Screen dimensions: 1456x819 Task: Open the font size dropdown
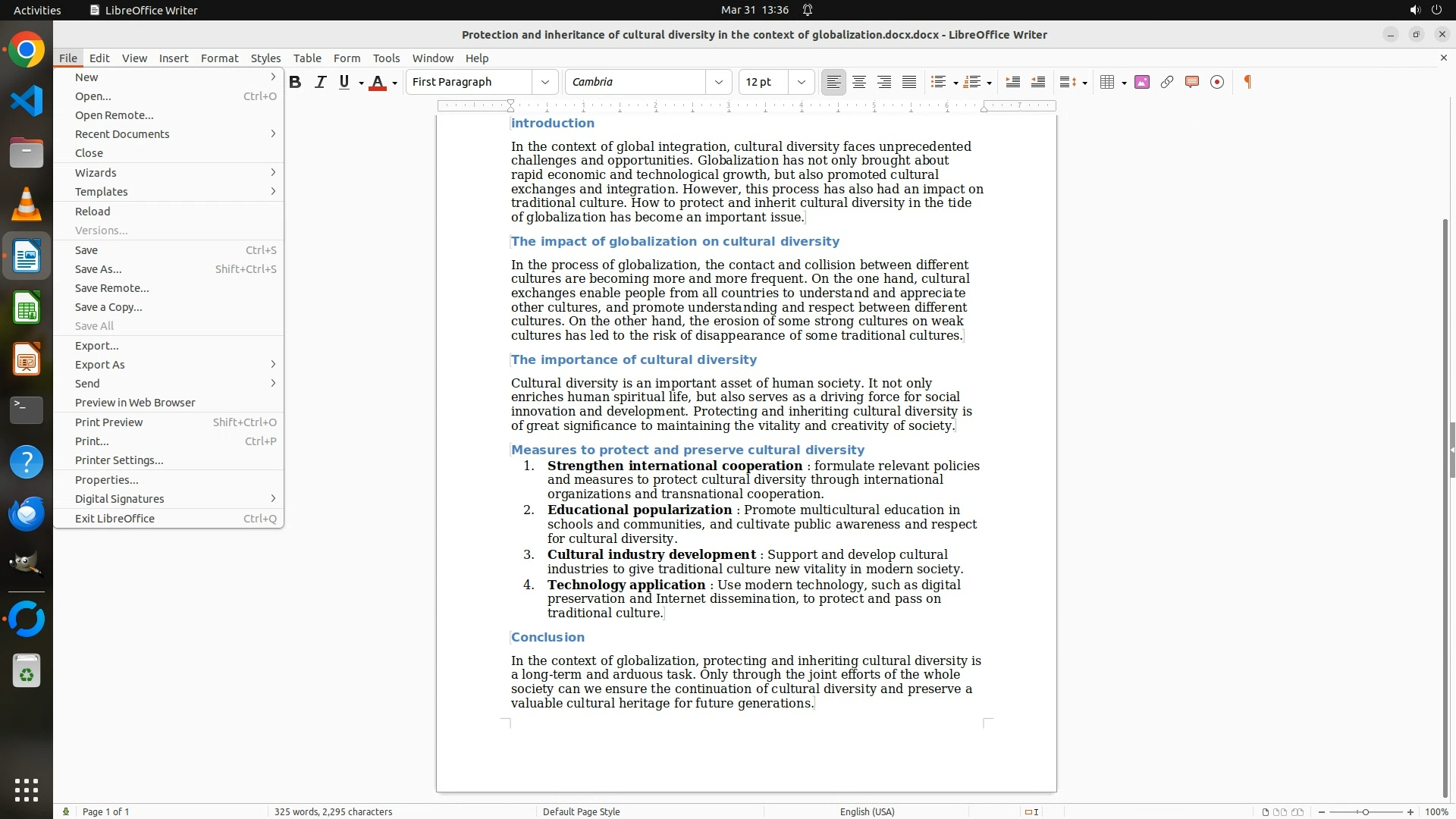click(x=801, y=82)
